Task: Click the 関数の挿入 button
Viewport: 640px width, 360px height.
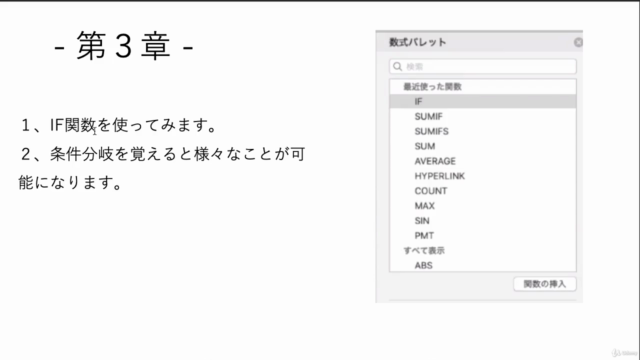Action: 544,284
